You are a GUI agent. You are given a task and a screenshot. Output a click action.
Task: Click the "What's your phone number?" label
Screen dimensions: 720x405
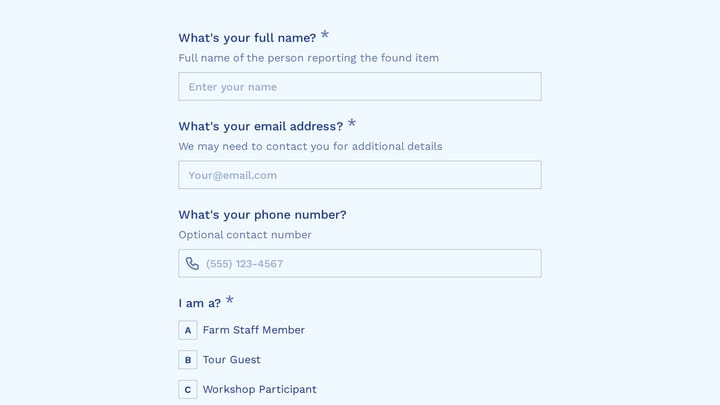pos(262,215)
